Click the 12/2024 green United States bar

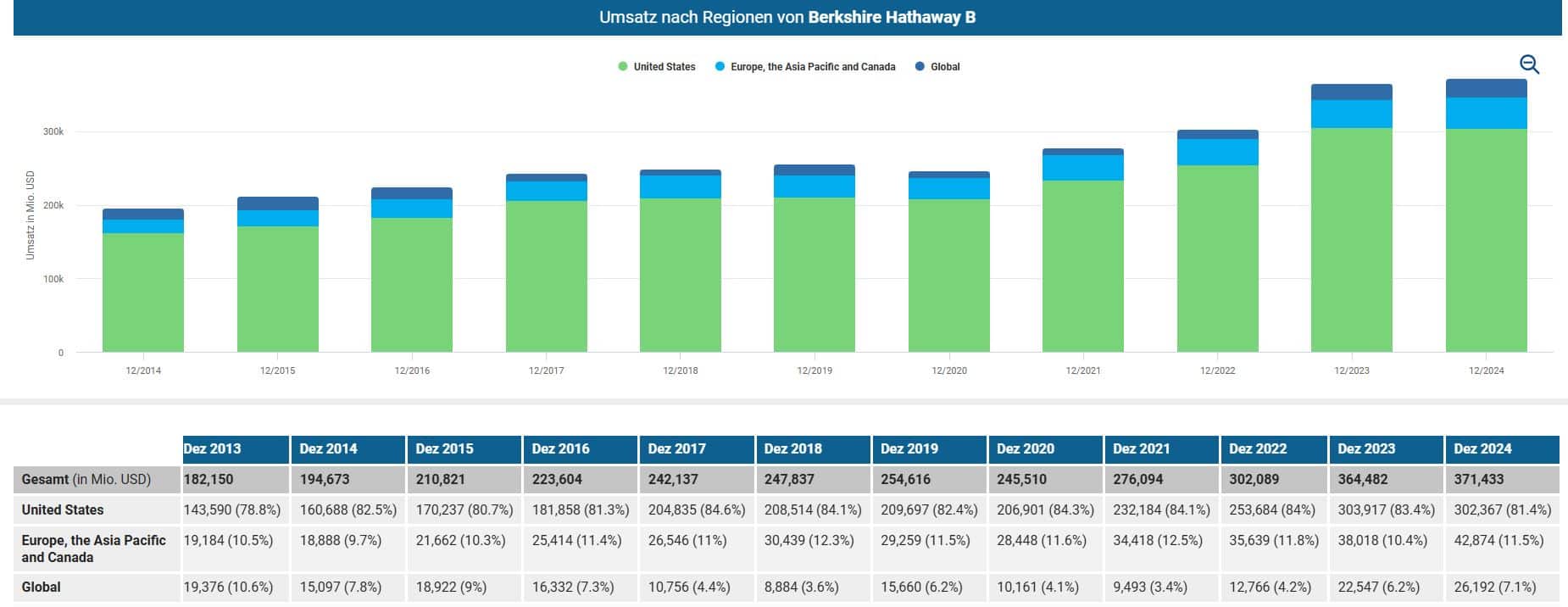(x=1486, y=240)
